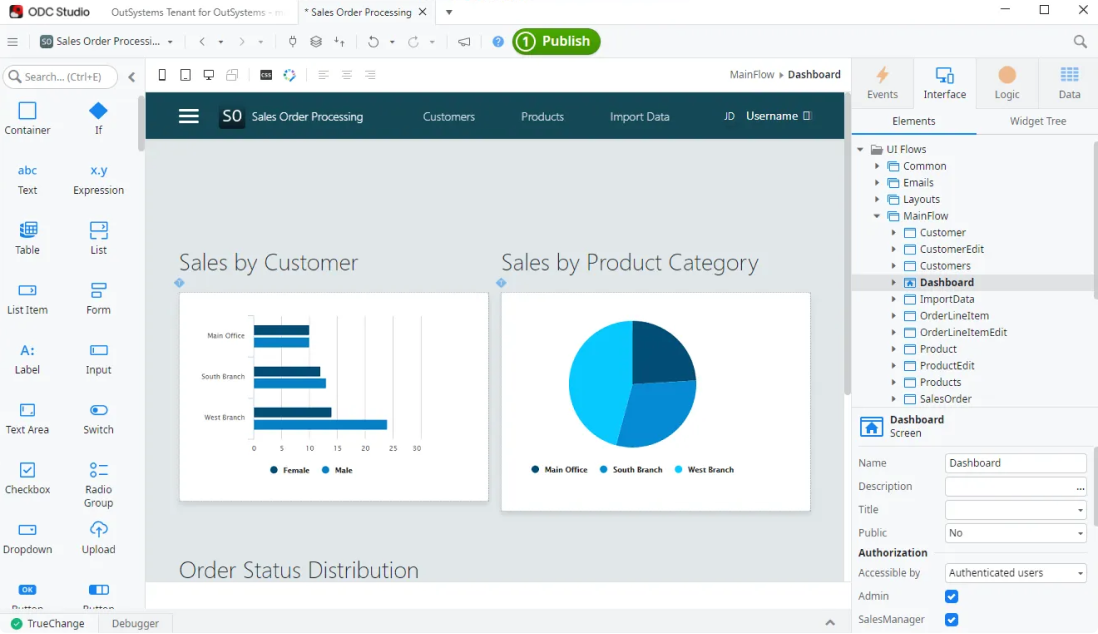The image size is (1098, 634).
Task: Click the Debugger button in status bar
Action: tap(135, 623)
